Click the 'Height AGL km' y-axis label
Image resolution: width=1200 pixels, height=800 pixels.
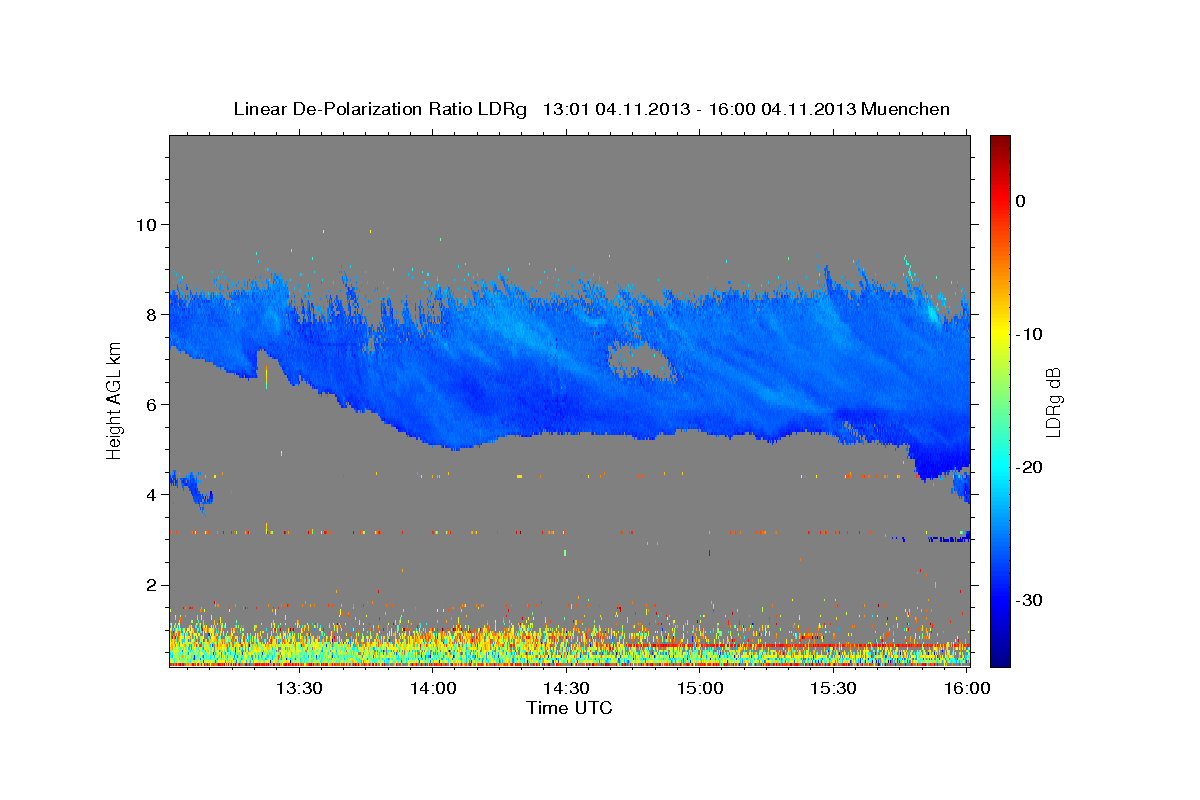click(115, 400)
